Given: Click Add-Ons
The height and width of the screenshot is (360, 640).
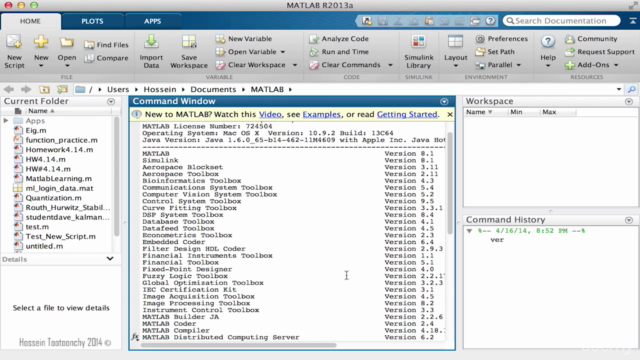Looking at the screenshot, I should point(587,65).
